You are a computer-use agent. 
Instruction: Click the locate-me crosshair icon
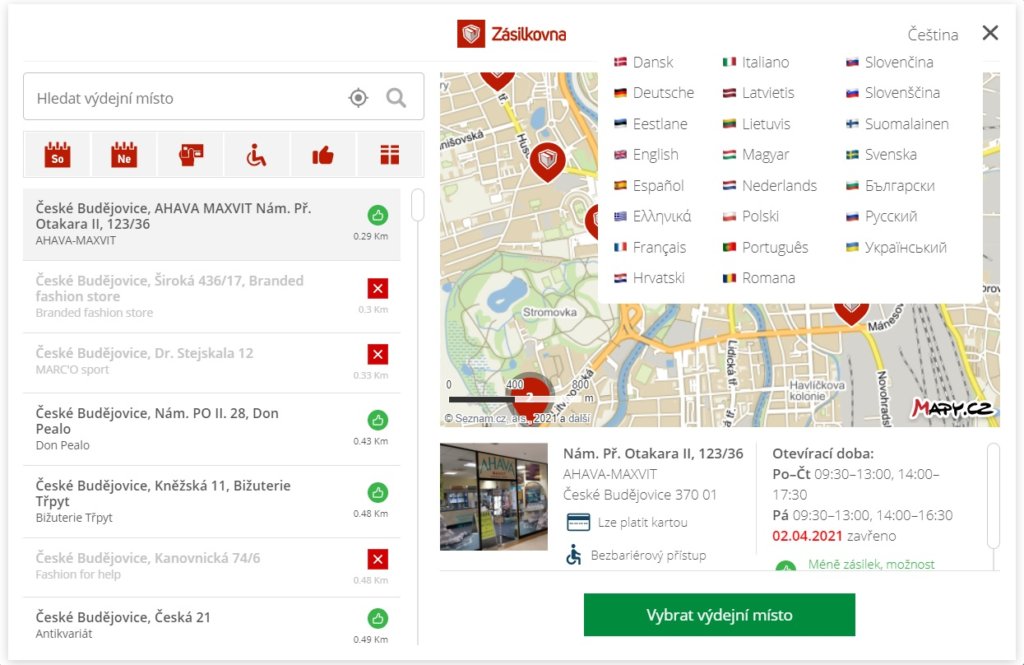pos(358,98)
